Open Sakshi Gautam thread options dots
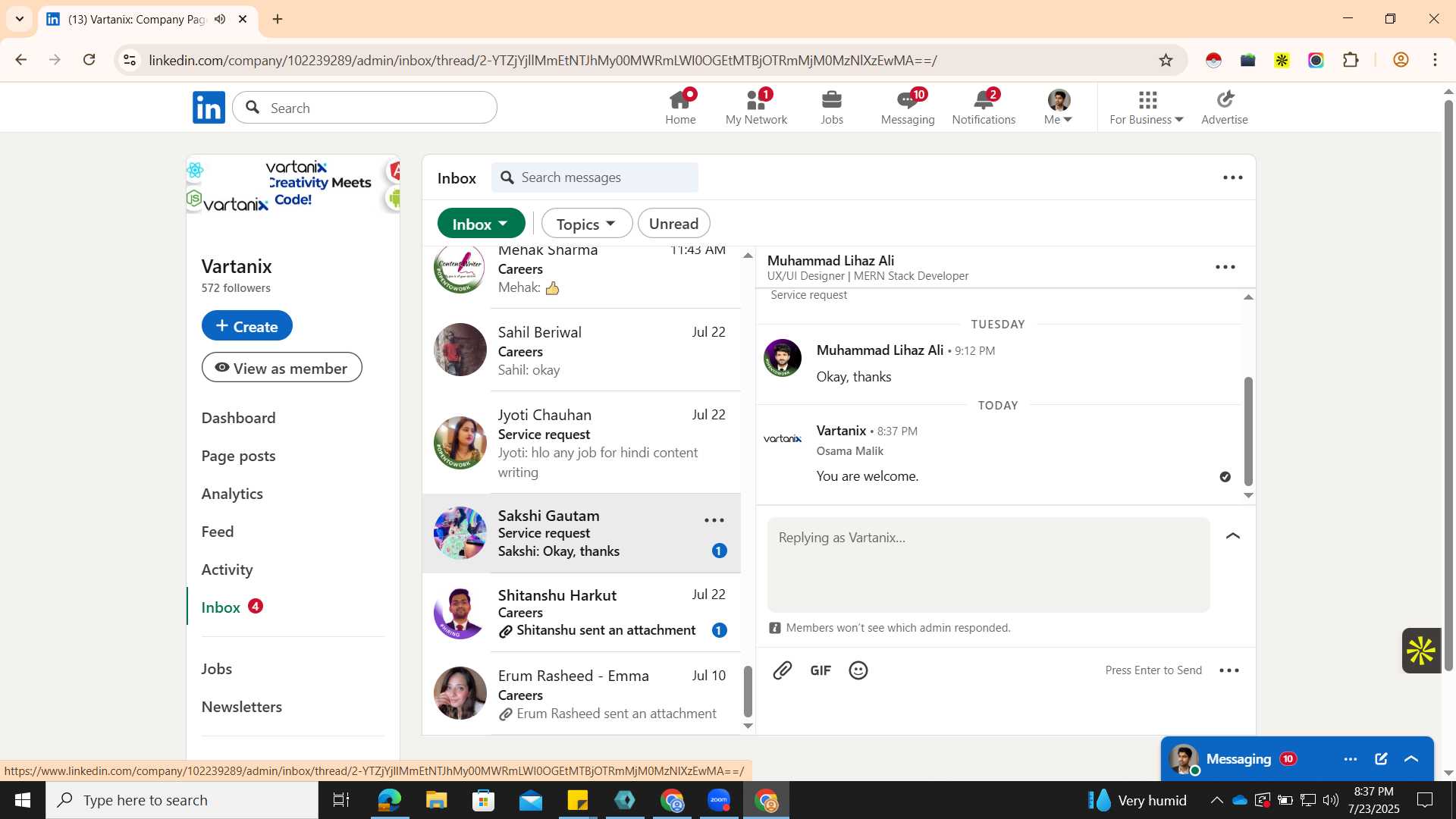 [714, 520]
